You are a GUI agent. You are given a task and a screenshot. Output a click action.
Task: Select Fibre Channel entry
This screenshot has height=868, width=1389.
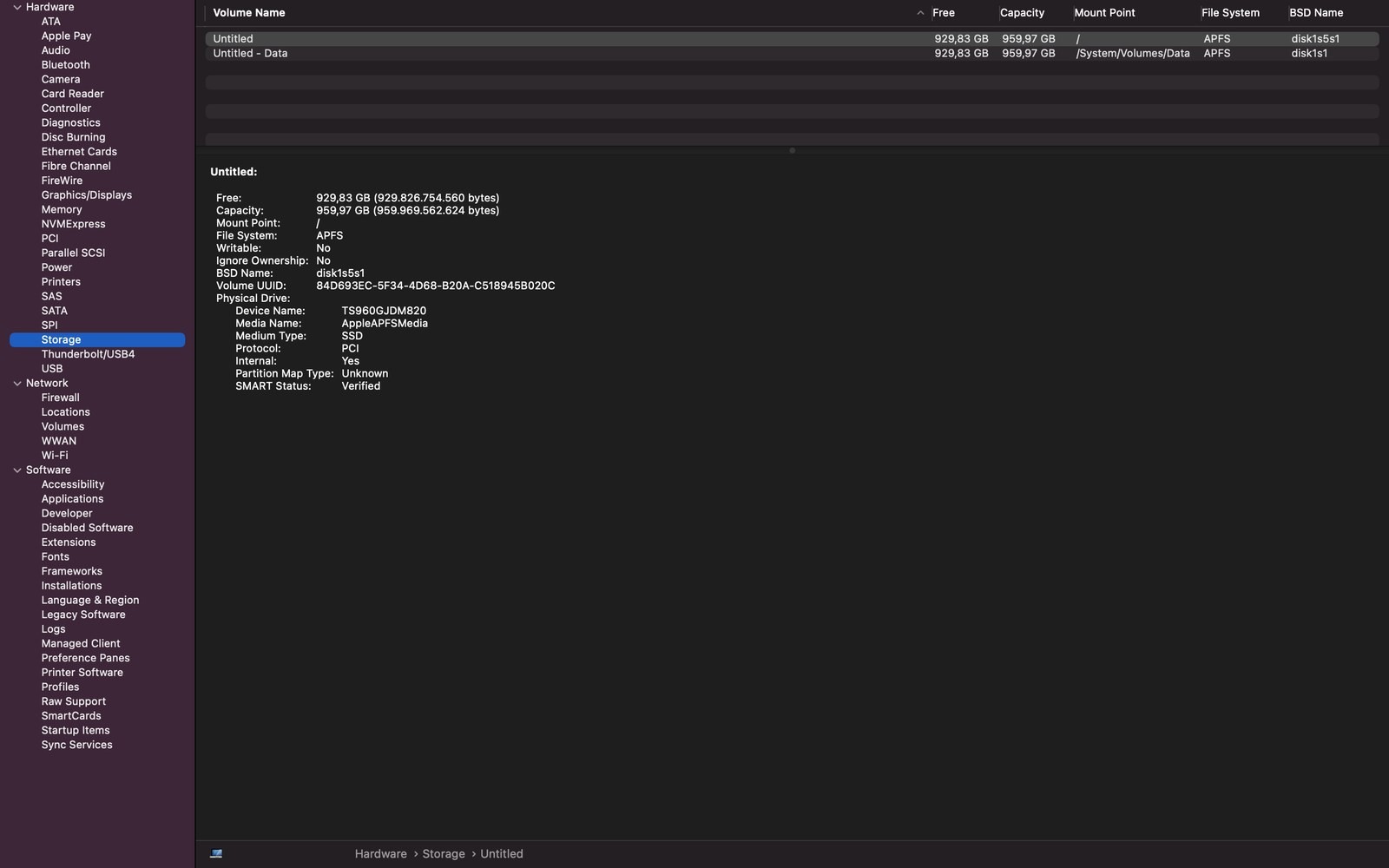tap(76, 166)
